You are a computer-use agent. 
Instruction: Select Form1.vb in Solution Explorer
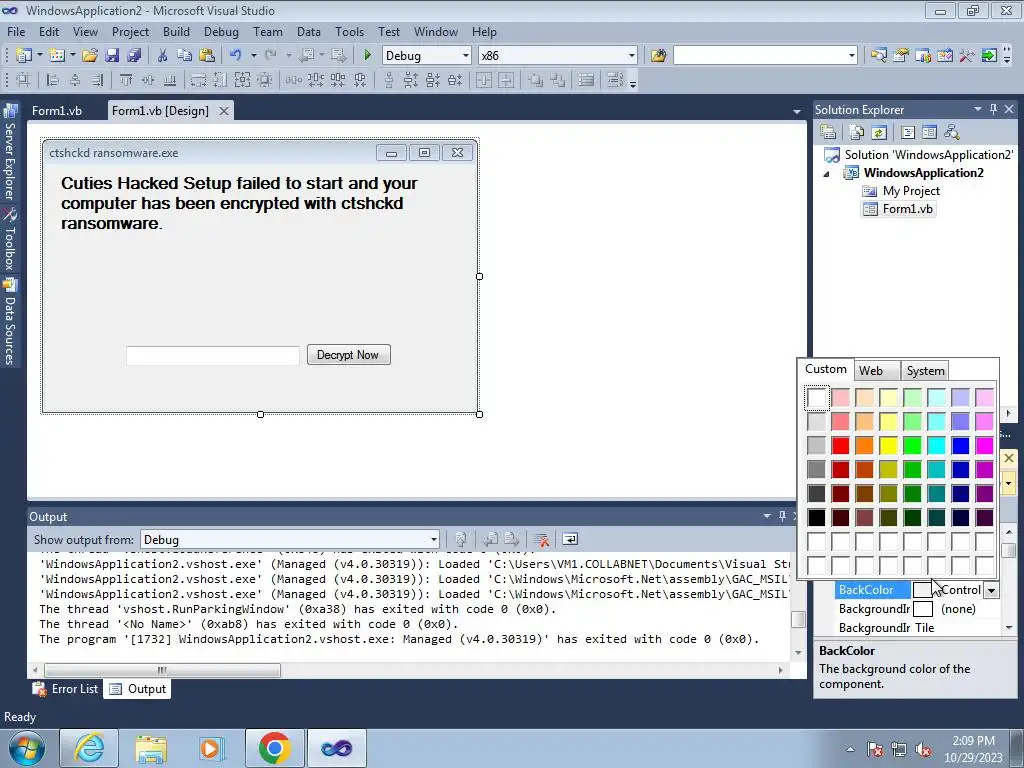click(x=907, y=209)
